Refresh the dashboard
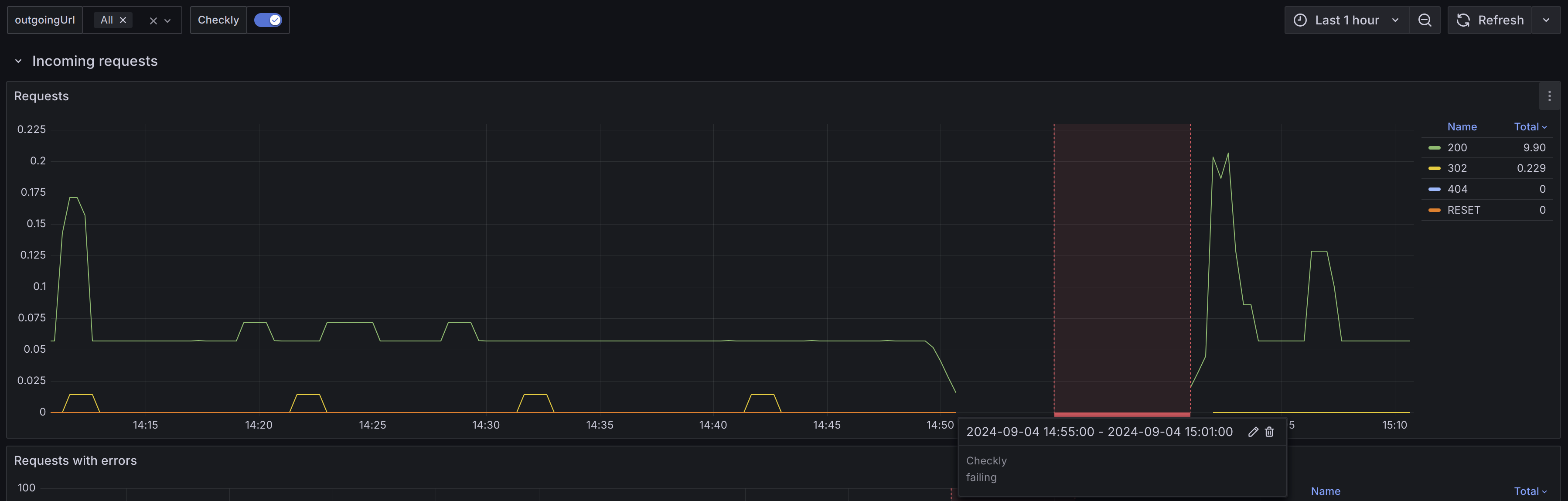The width and height of the screenshot is (1568, 501). 1490,20
